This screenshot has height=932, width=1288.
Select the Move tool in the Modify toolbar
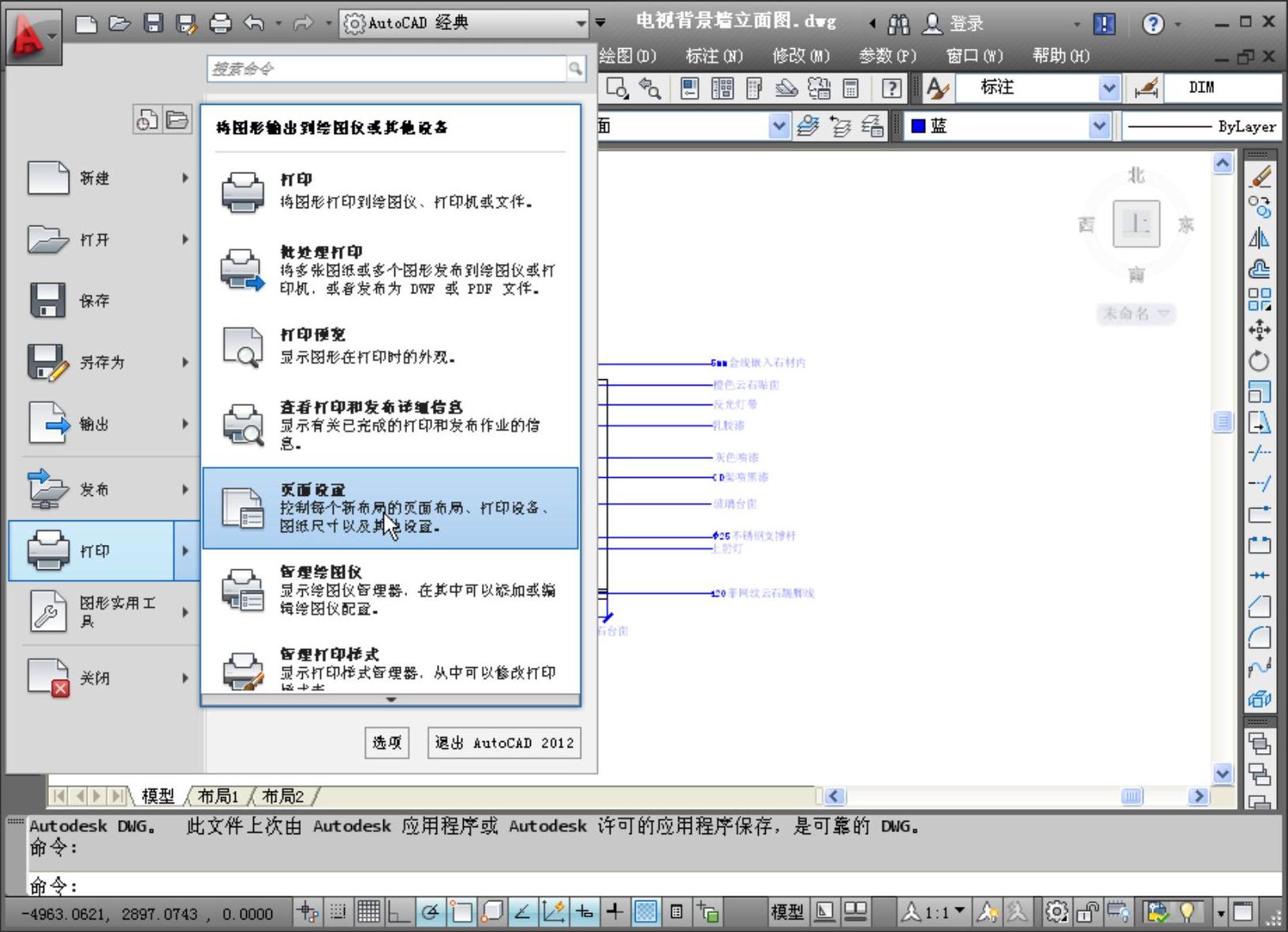1260,330
